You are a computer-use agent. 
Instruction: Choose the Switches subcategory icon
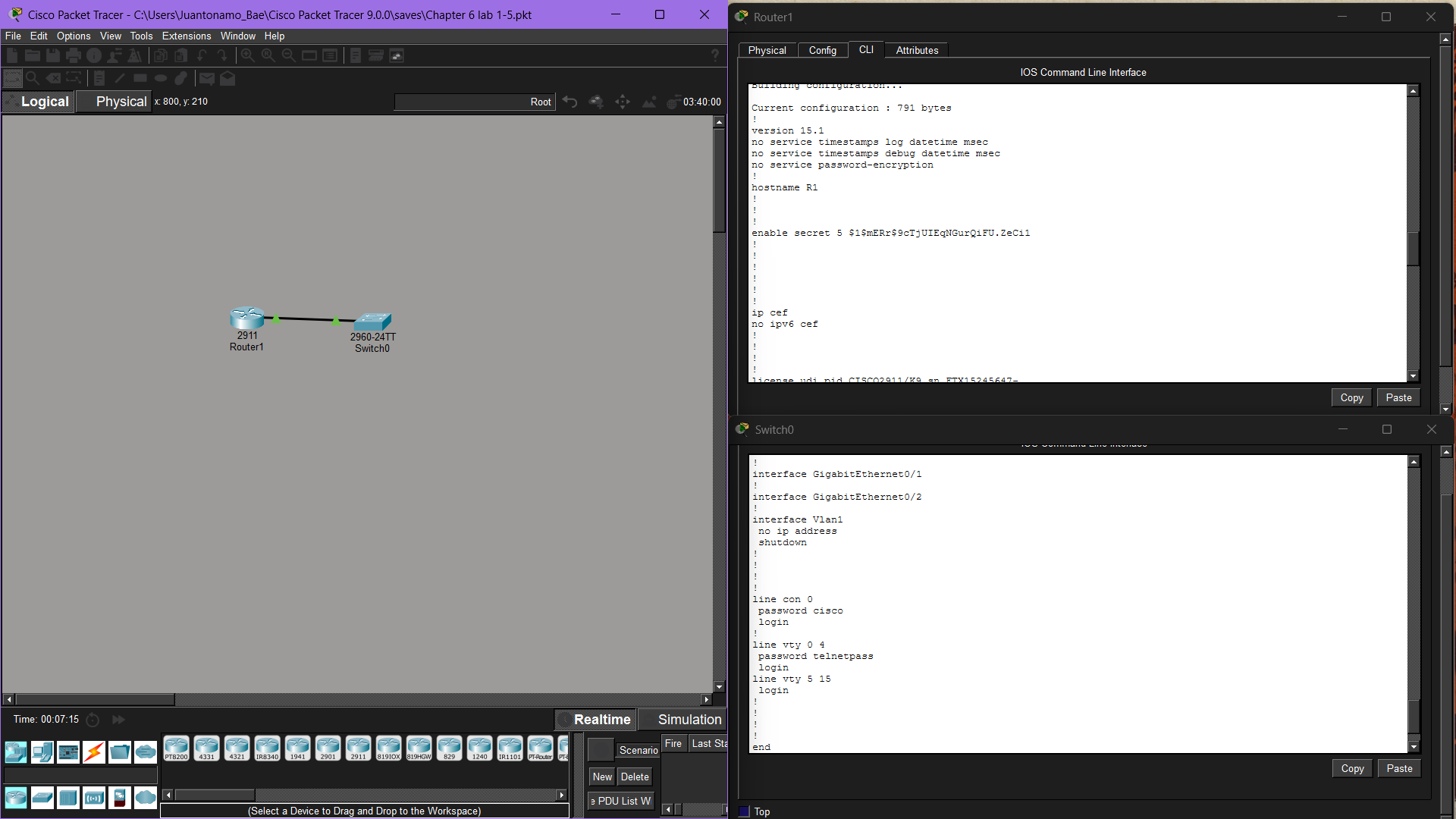point(42,798)
